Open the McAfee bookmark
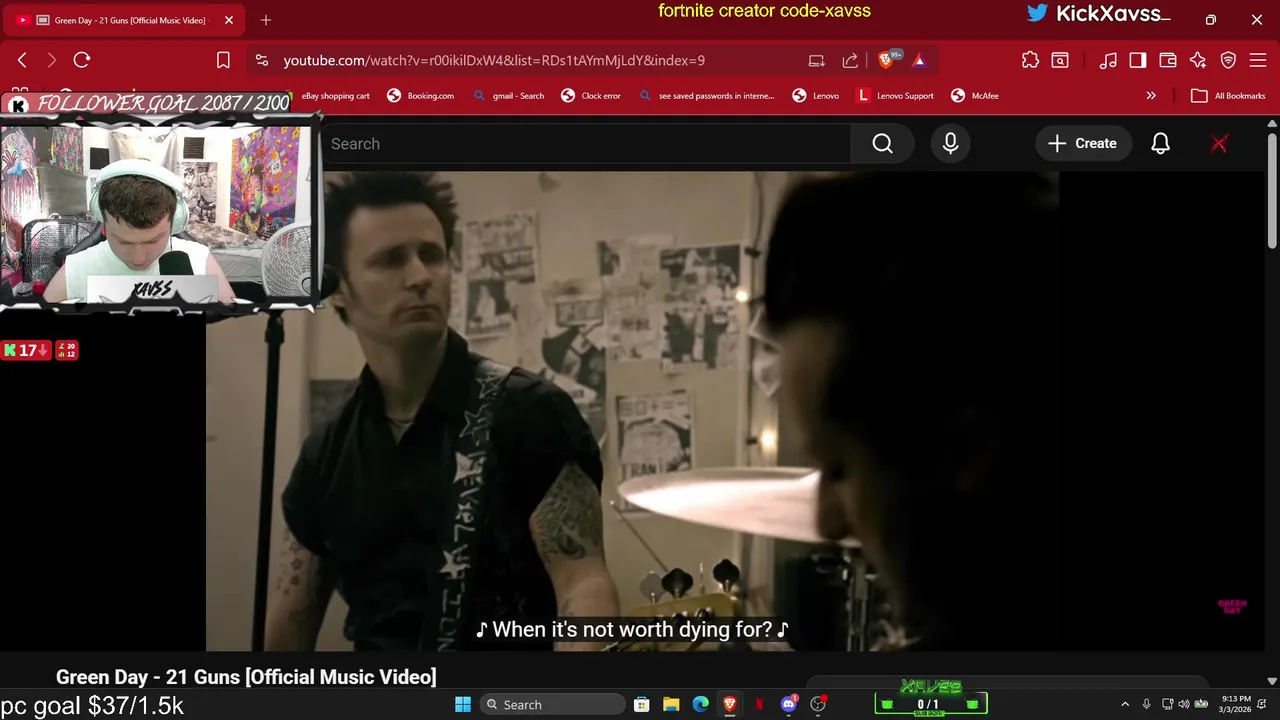 [975, 96]
